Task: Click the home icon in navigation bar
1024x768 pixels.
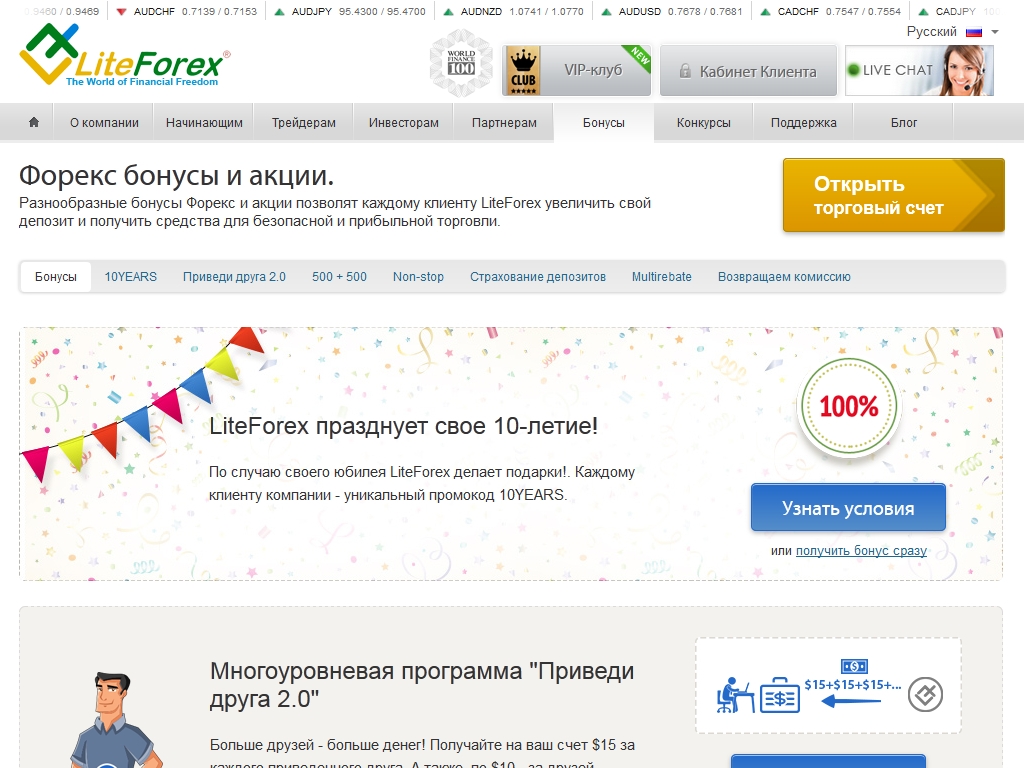Action: point(34,123)
